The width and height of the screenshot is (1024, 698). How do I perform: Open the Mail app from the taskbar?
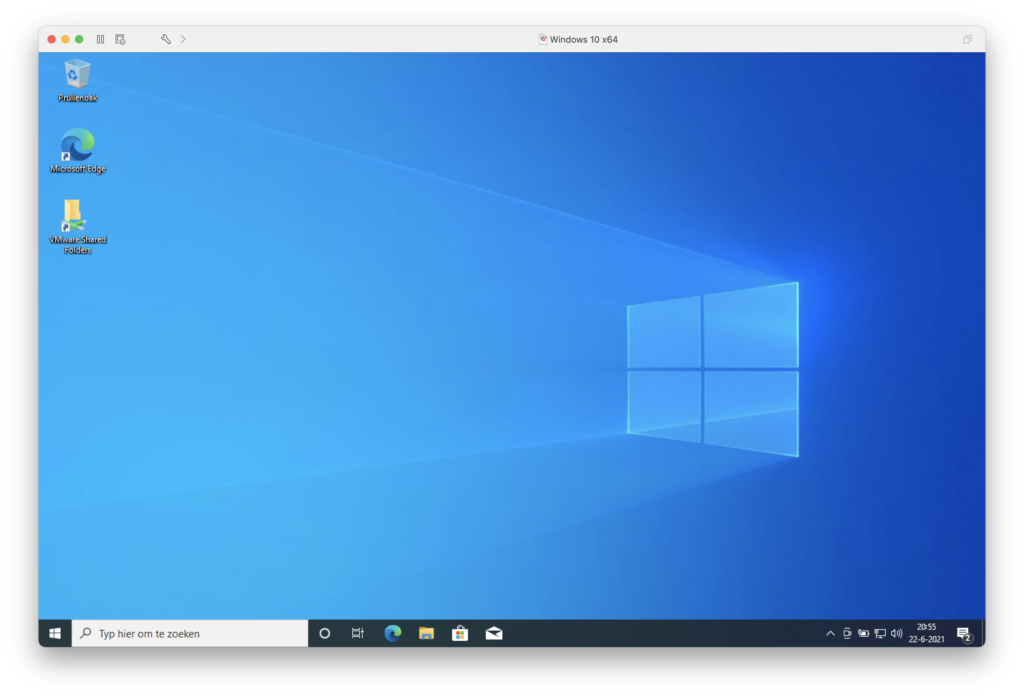click(x=494, y=633)
